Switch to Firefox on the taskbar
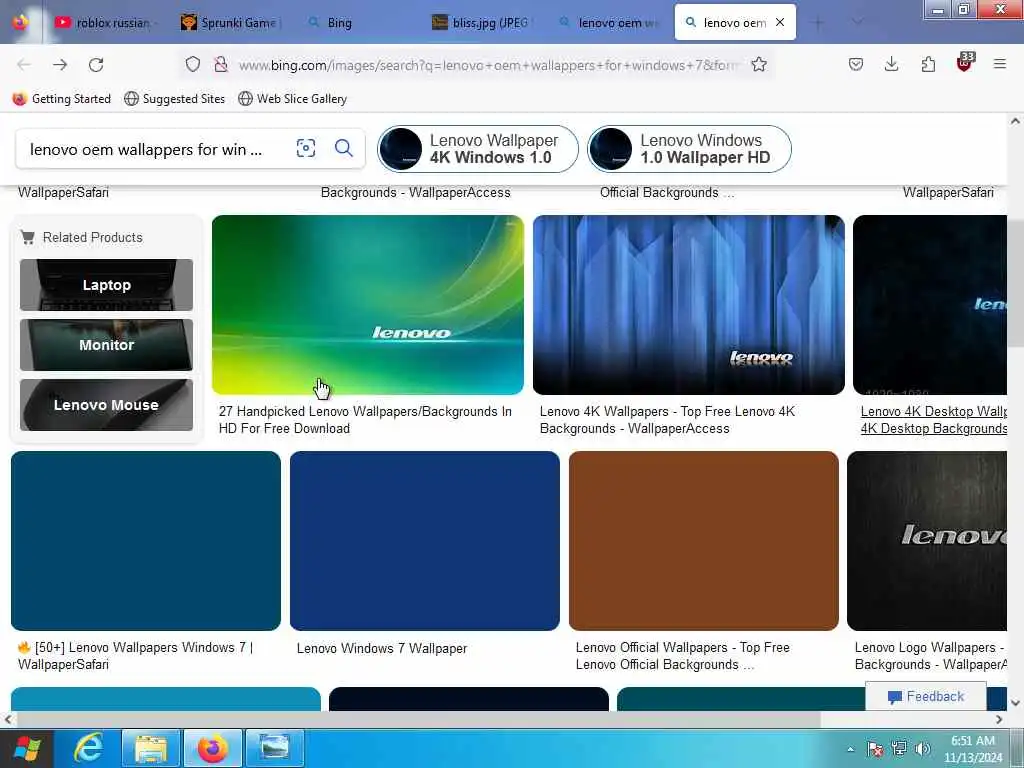 213,748
